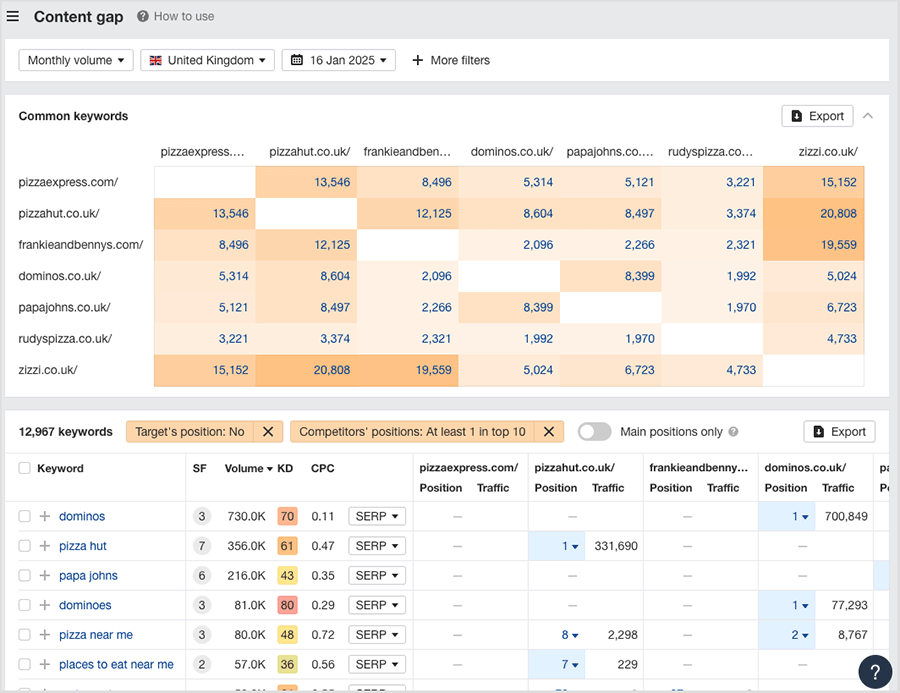900x693 pixels.
Task: Click 15,152 cell in pizzaexpress row
Action: [x=814, y=182]
